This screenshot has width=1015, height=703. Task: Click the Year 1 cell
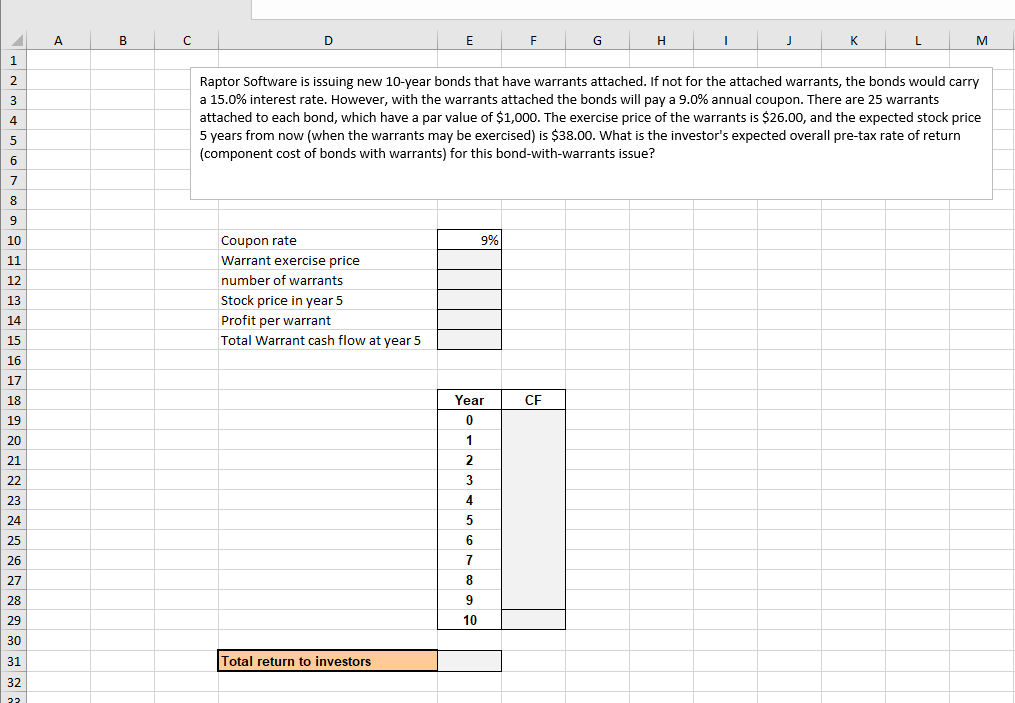click(x=469, y=440)
